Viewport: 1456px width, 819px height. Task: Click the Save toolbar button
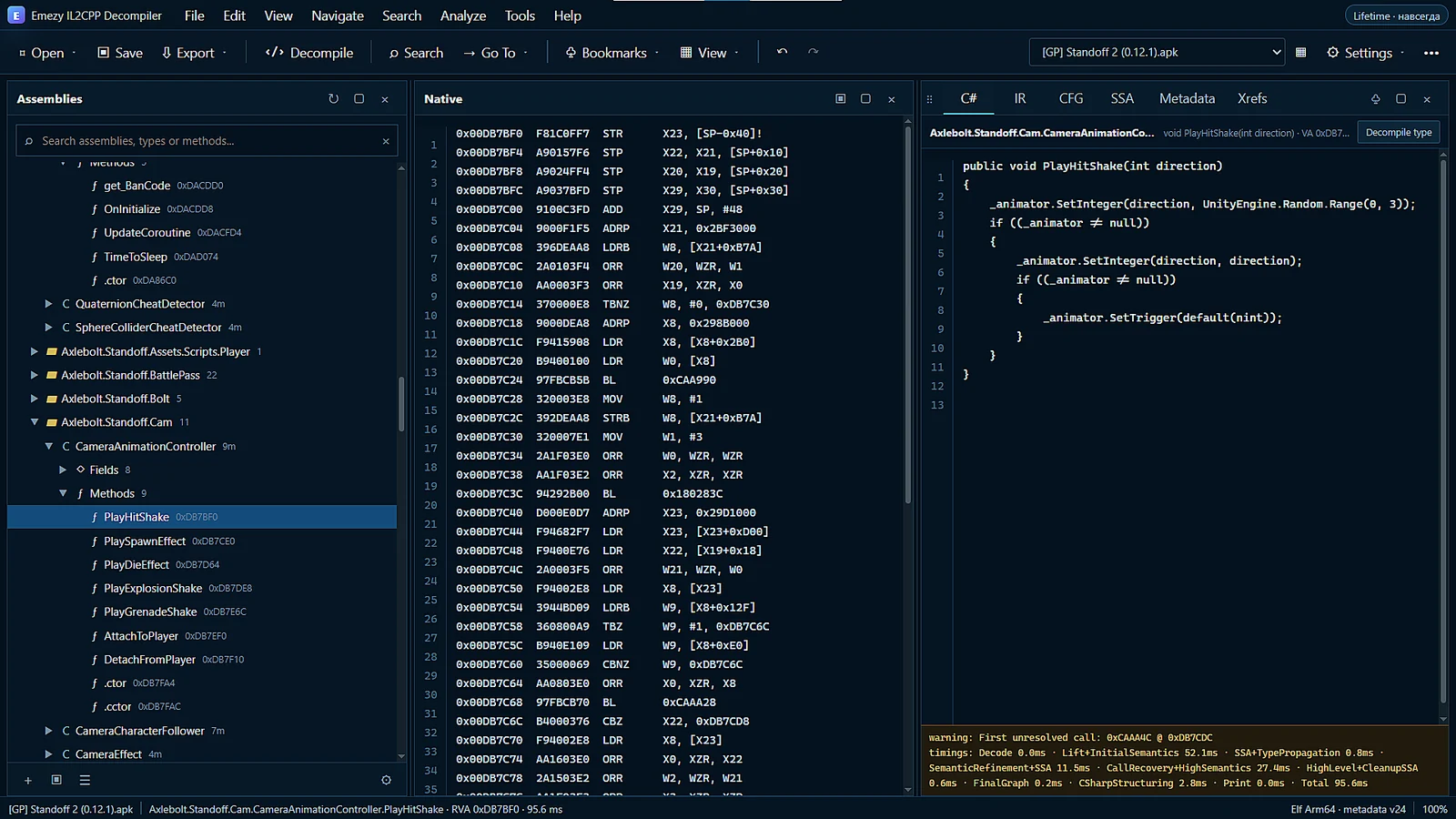120,53
